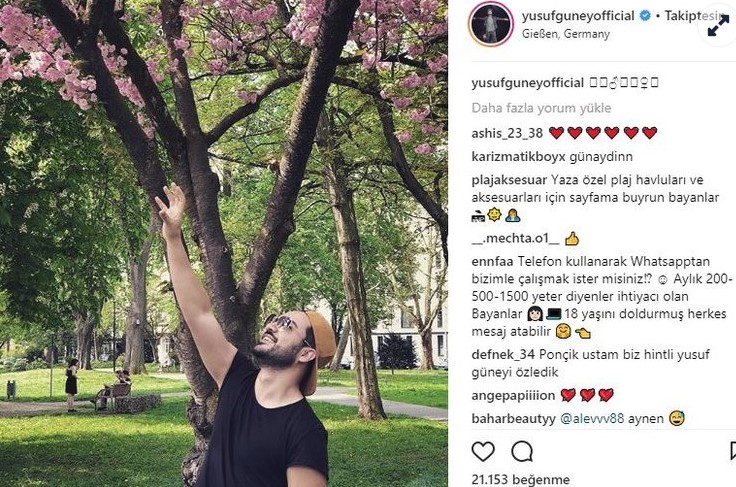This screenshot has width=736, height=487.
Task: Open comment box via speech bubble icon
Action: [x=522, y=452]
